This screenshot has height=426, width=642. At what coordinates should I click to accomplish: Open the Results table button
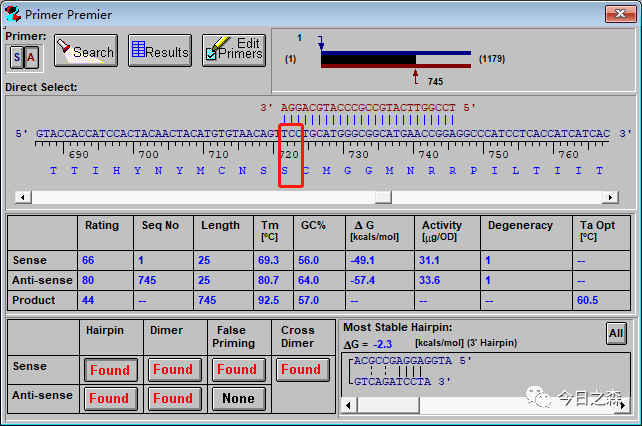[x=160, y=50]
